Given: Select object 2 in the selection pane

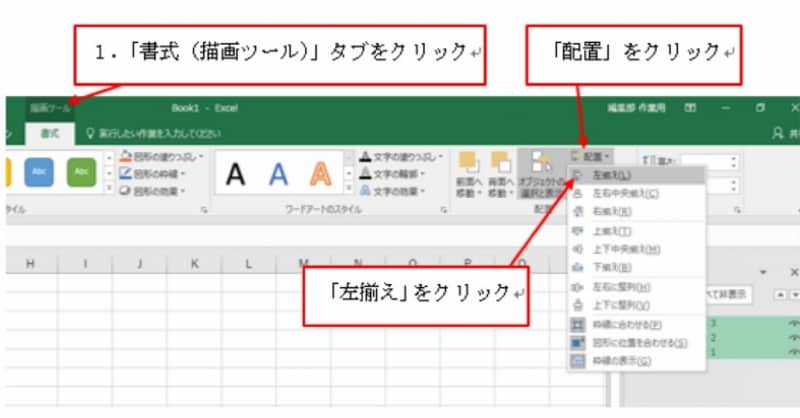Looking at the screenshot, I should [753, 338].
